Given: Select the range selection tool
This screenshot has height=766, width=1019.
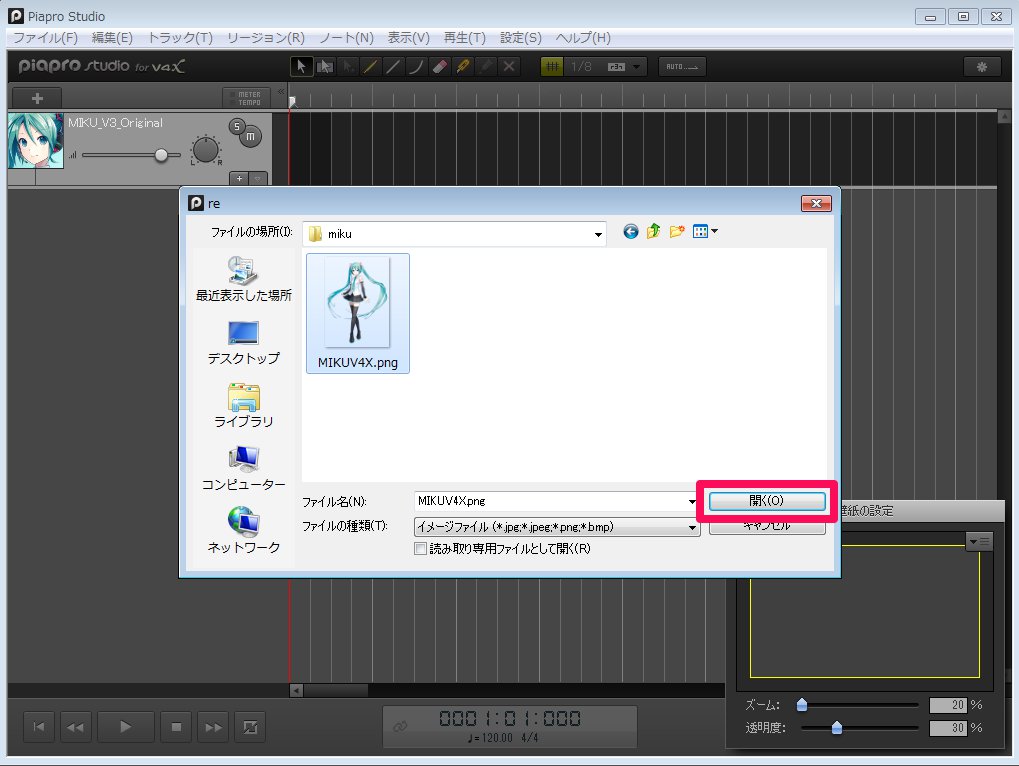Looking at the screenshot, I should (x=325, y=66).
